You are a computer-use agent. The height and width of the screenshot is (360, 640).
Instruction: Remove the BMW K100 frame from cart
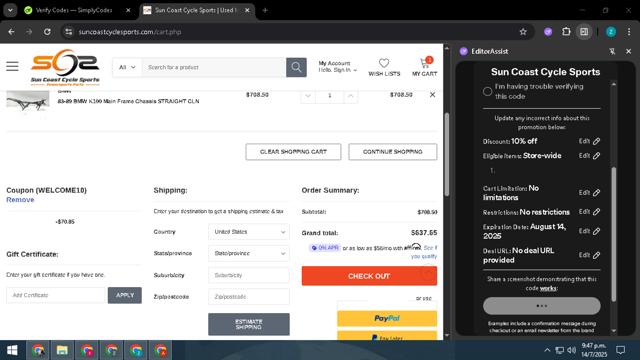[432, 95]
